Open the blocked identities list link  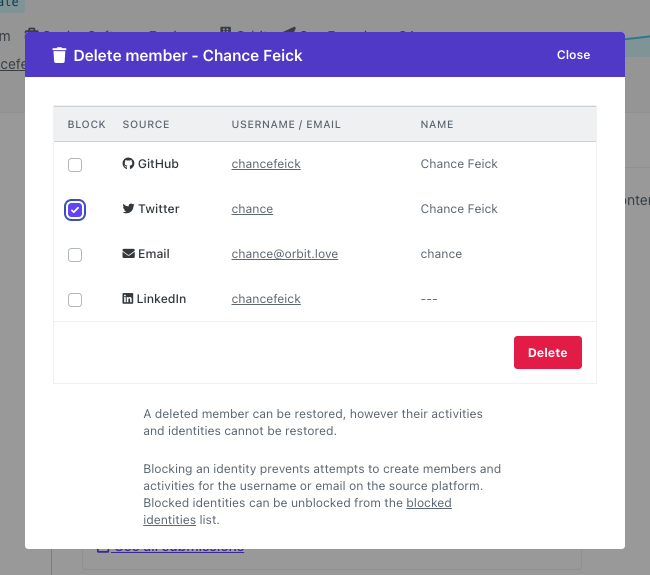(297, 511)
